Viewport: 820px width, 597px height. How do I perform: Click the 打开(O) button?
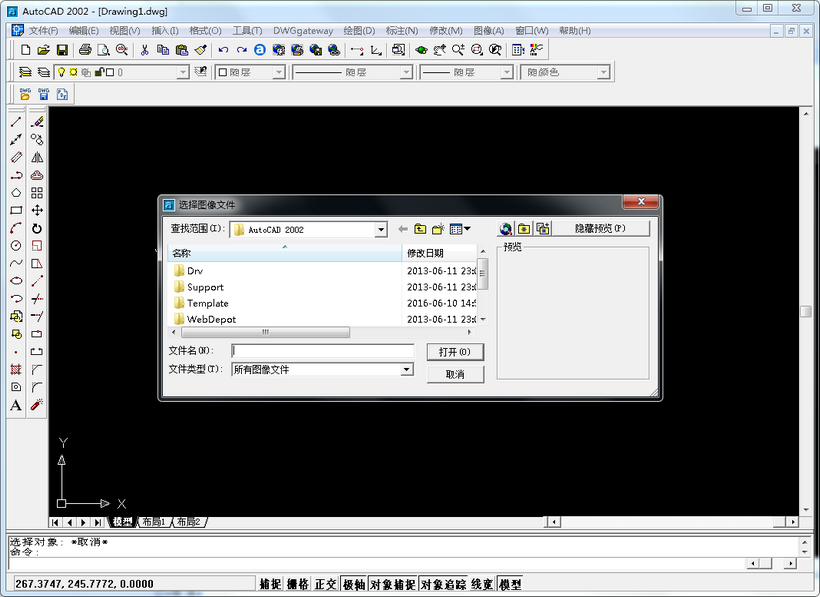[x=455, y=352]
